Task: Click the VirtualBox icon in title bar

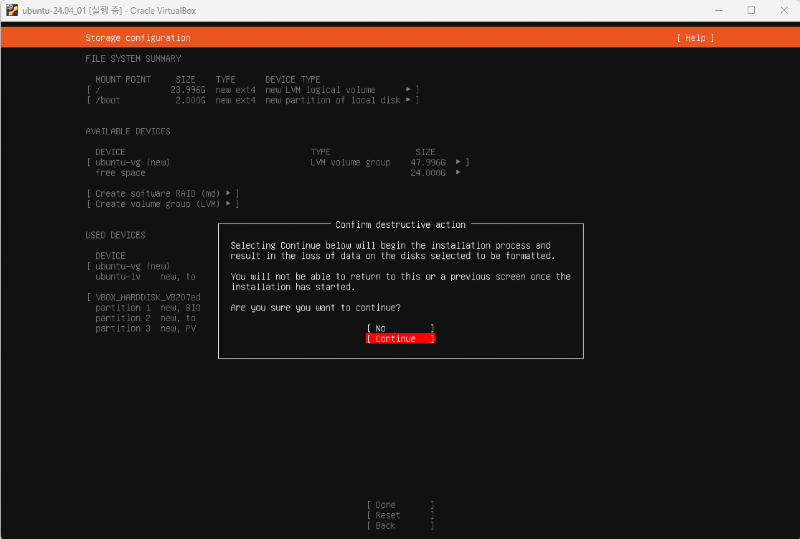Action: pos(11,10)
